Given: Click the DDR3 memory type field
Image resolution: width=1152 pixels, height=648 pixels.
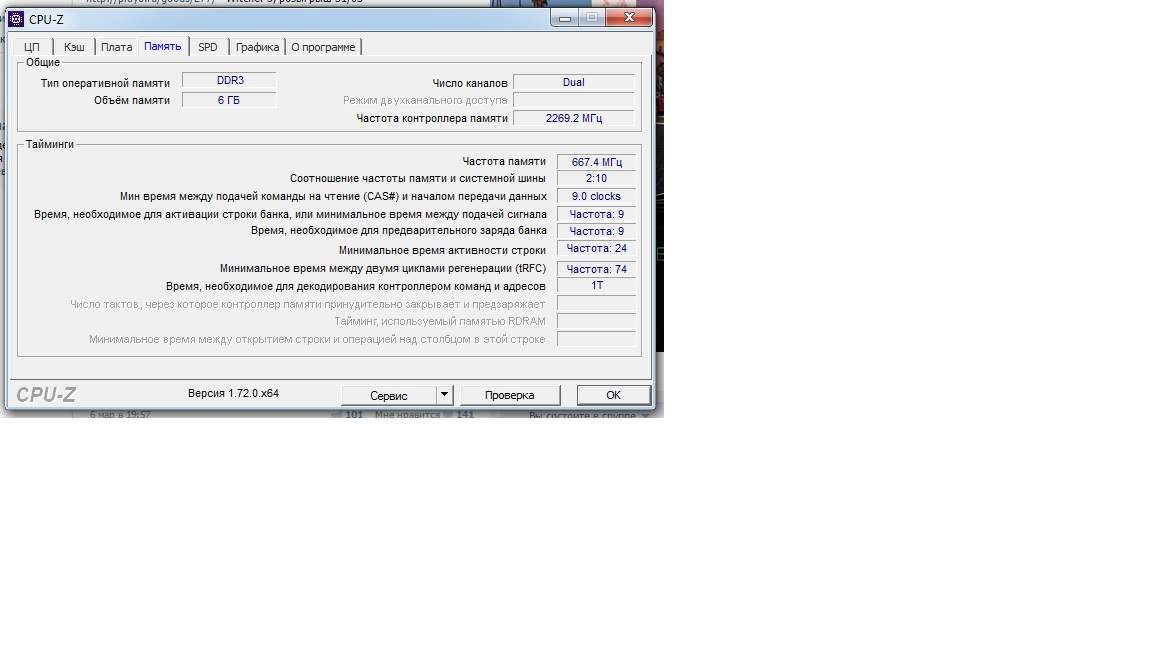Looking at the screenshot, I should click(x=229, y=81).
